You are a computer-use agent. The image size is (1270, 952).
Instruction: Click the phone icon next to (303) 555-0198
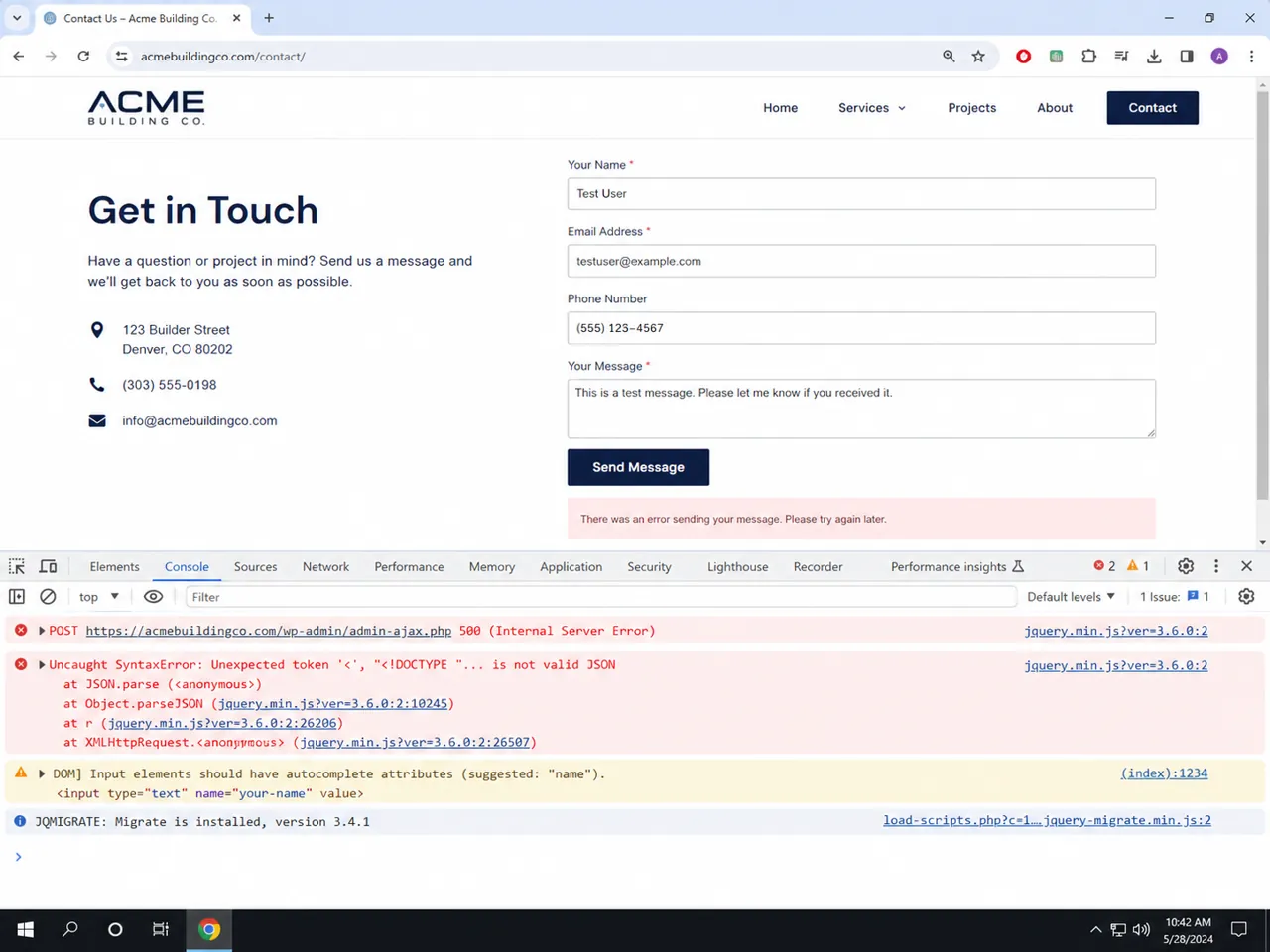97,385
